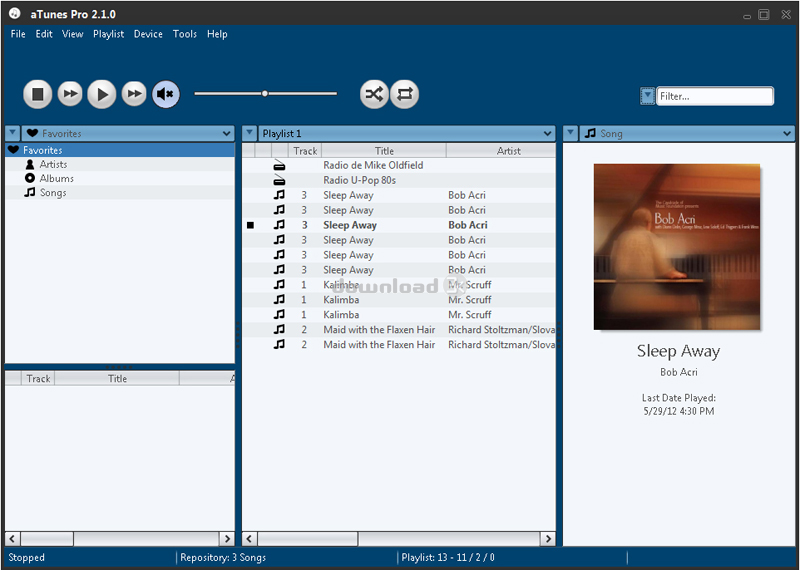Image resolution: width=800 pixels, height=570 pixels.
Task: Click Track header in lower navigator table
Action: pos(38,379)
